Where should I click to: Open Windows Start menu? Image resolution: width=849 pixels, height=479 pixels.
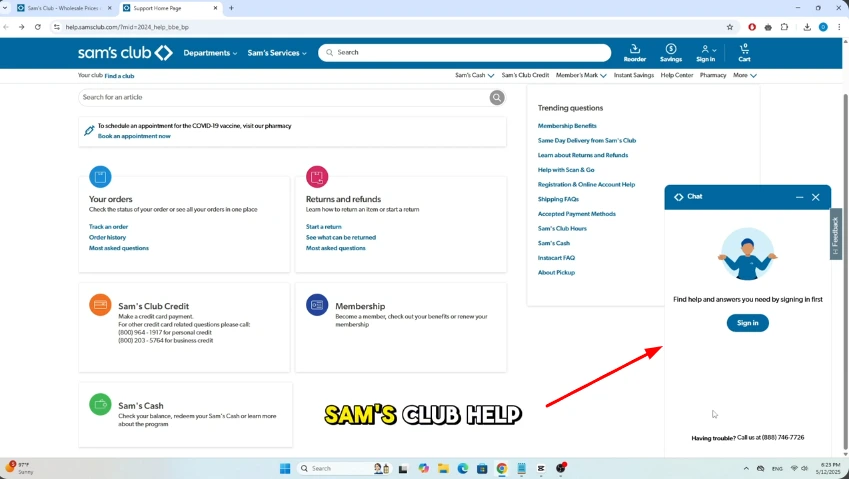(285, 468)
